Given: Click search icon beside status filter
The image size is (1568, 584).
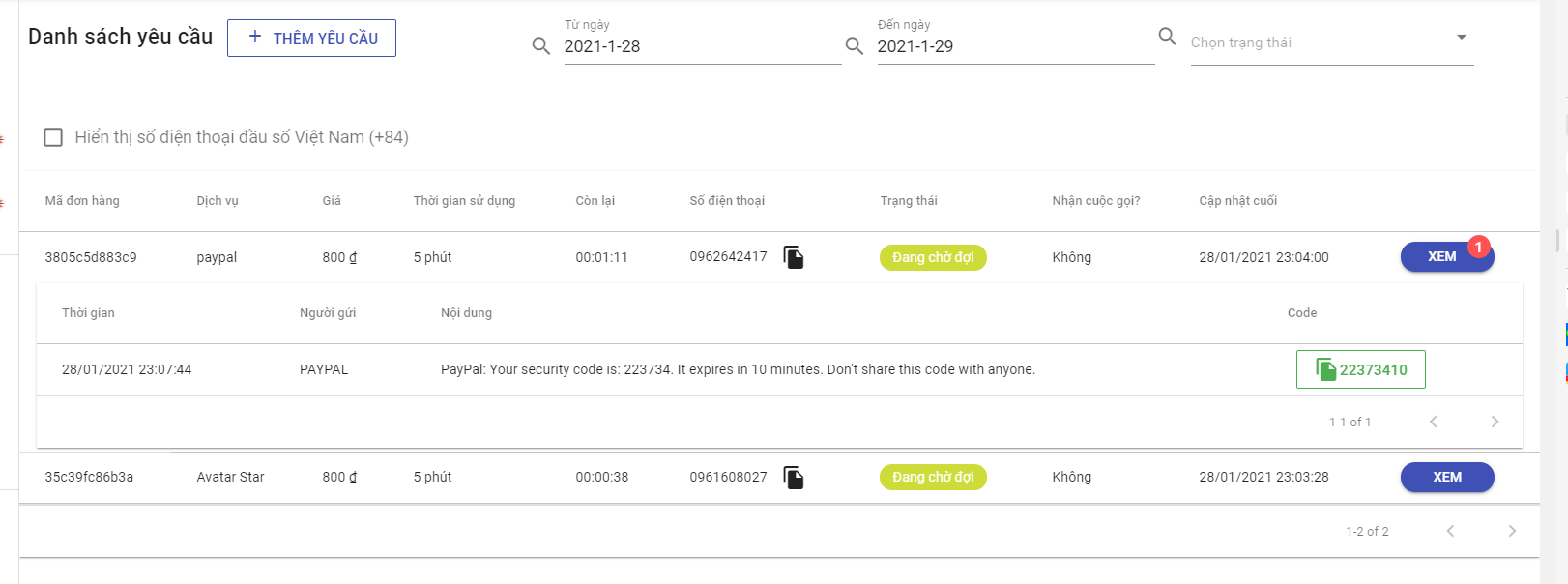Looking at the screenshot, I should coord(1168,37).
